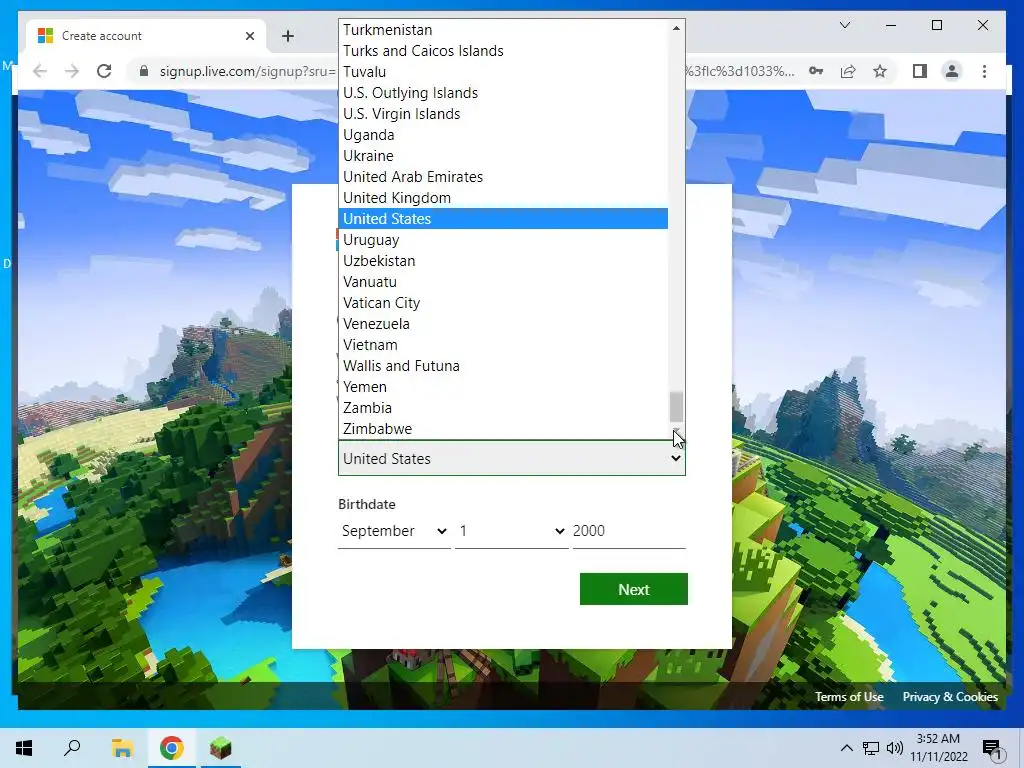
Task: Switch to Create account tab
Action: click(x=146, y=36)
